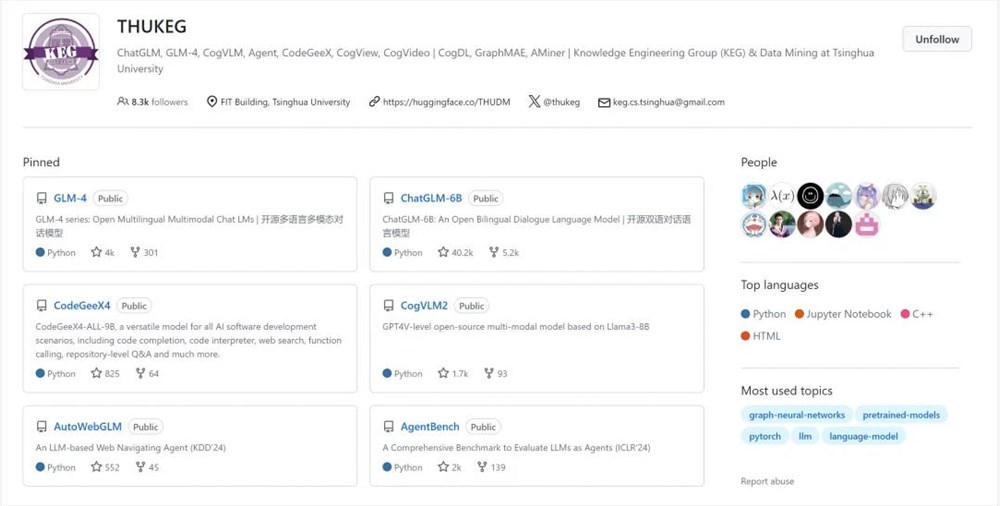Open the keg.cs.tsinghua@gmail.com email link

pyautogui.click(x=668, y=102)
